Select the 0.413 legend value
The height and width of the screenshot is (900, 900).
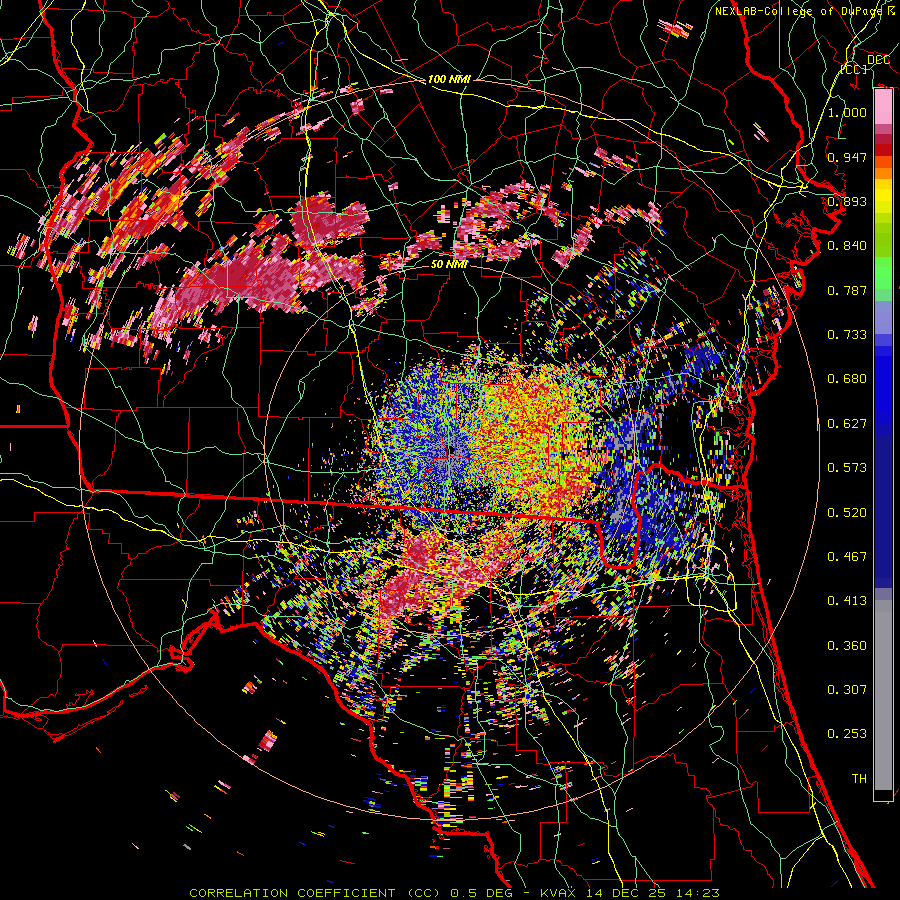click(x=847, y=601)
